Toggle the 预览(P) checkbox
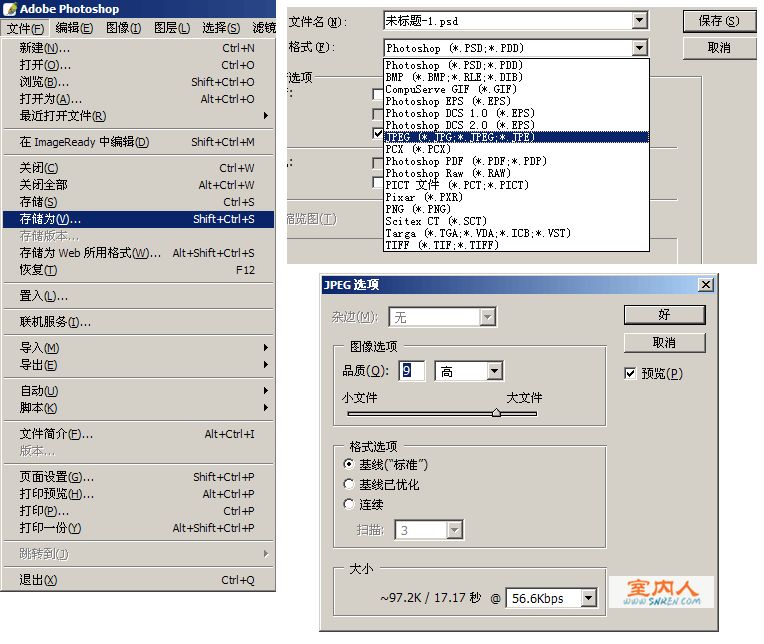The width and height of the screenshot is (764, 644). coord(630,374)
